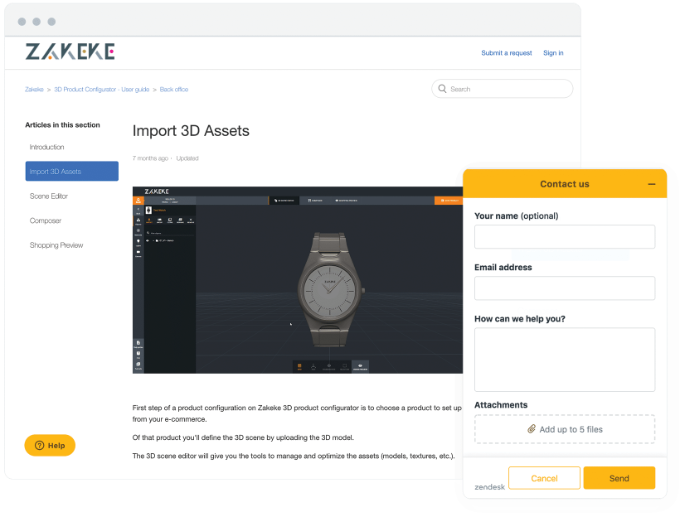Open 3D Product Configurator User guide breadcrumb
This screenshot has width=680, height=530.
point(101,89)
